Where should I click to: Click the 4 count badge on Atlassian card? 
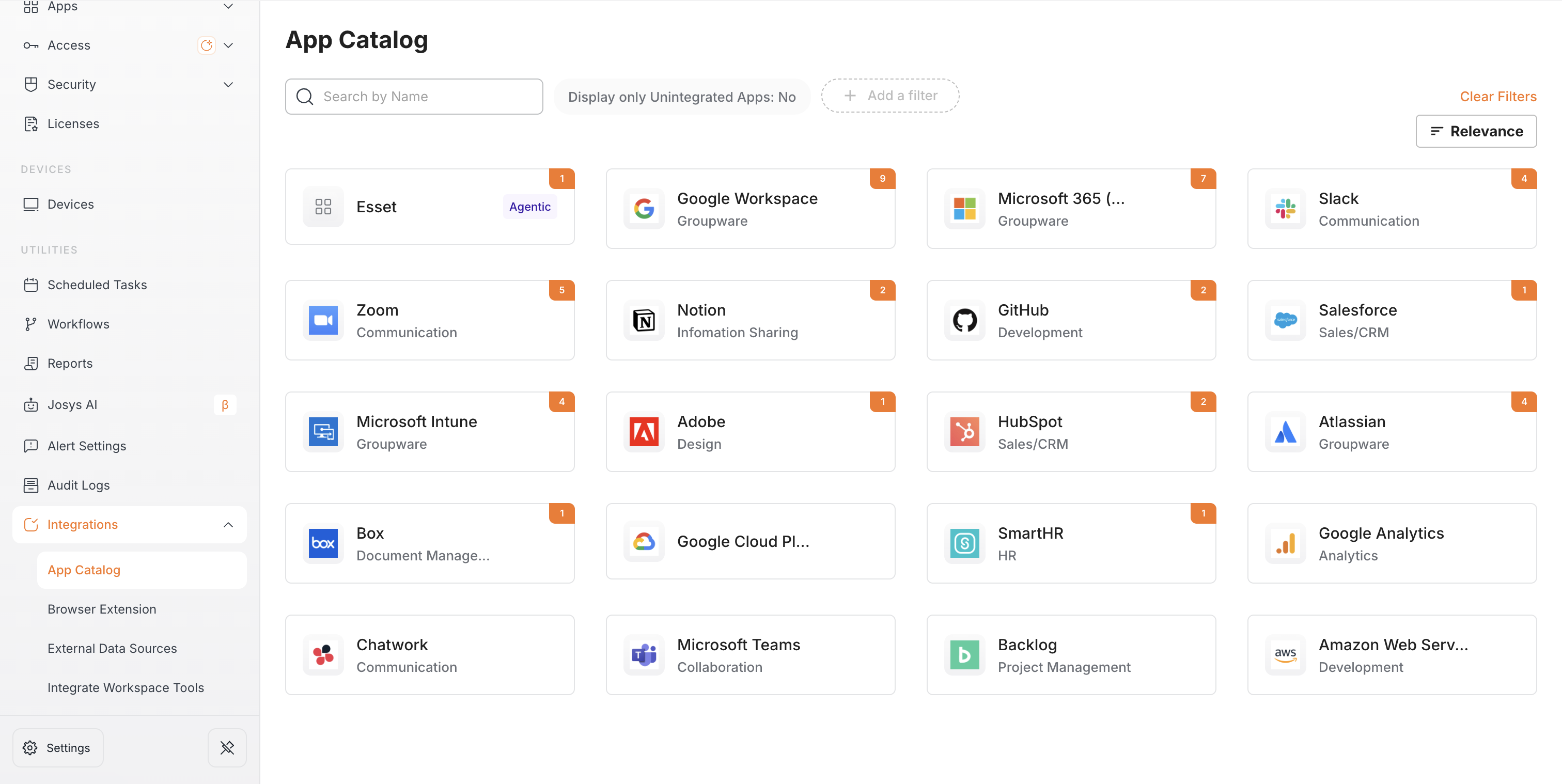1524,402
